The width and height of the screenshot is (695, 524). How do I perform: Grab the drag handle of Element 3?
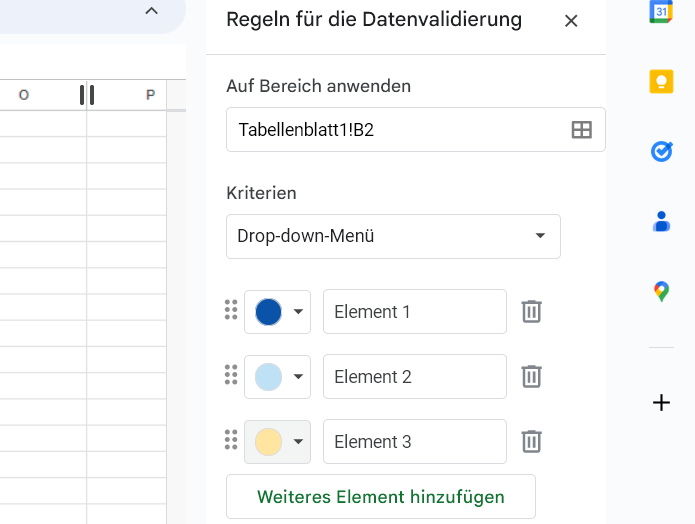231,439
